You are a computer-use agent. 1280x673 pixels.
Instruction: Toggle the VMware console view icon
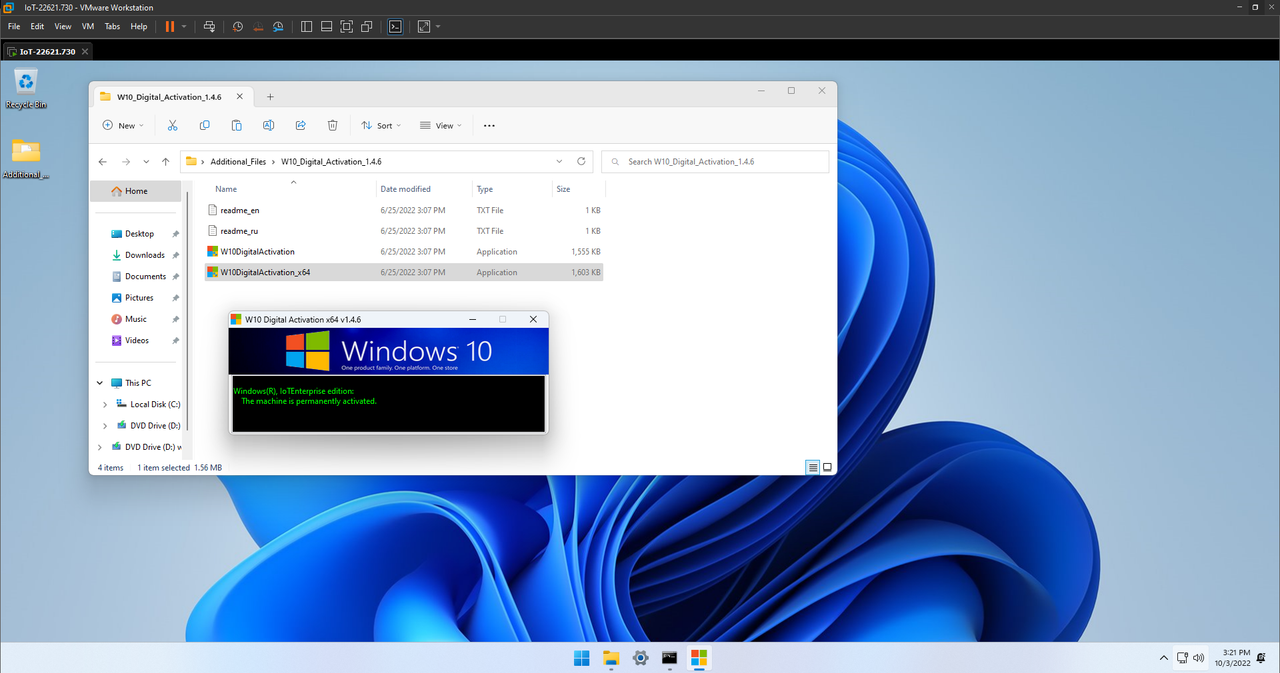(396, 26)
